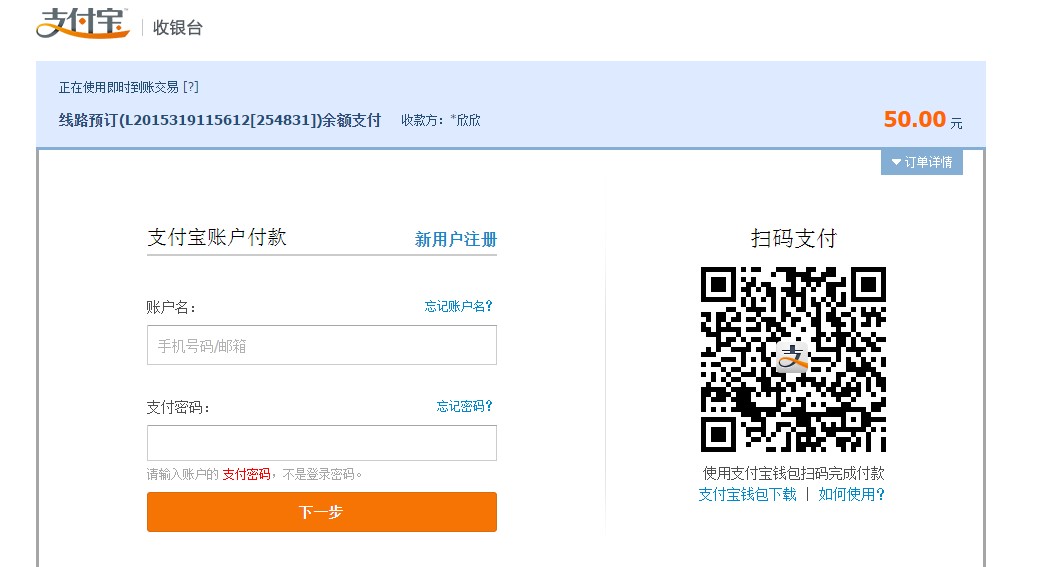The image size is (1040, 567).
Task: Click the QR code for 扫码支付
Action: [x=793, y=359]
